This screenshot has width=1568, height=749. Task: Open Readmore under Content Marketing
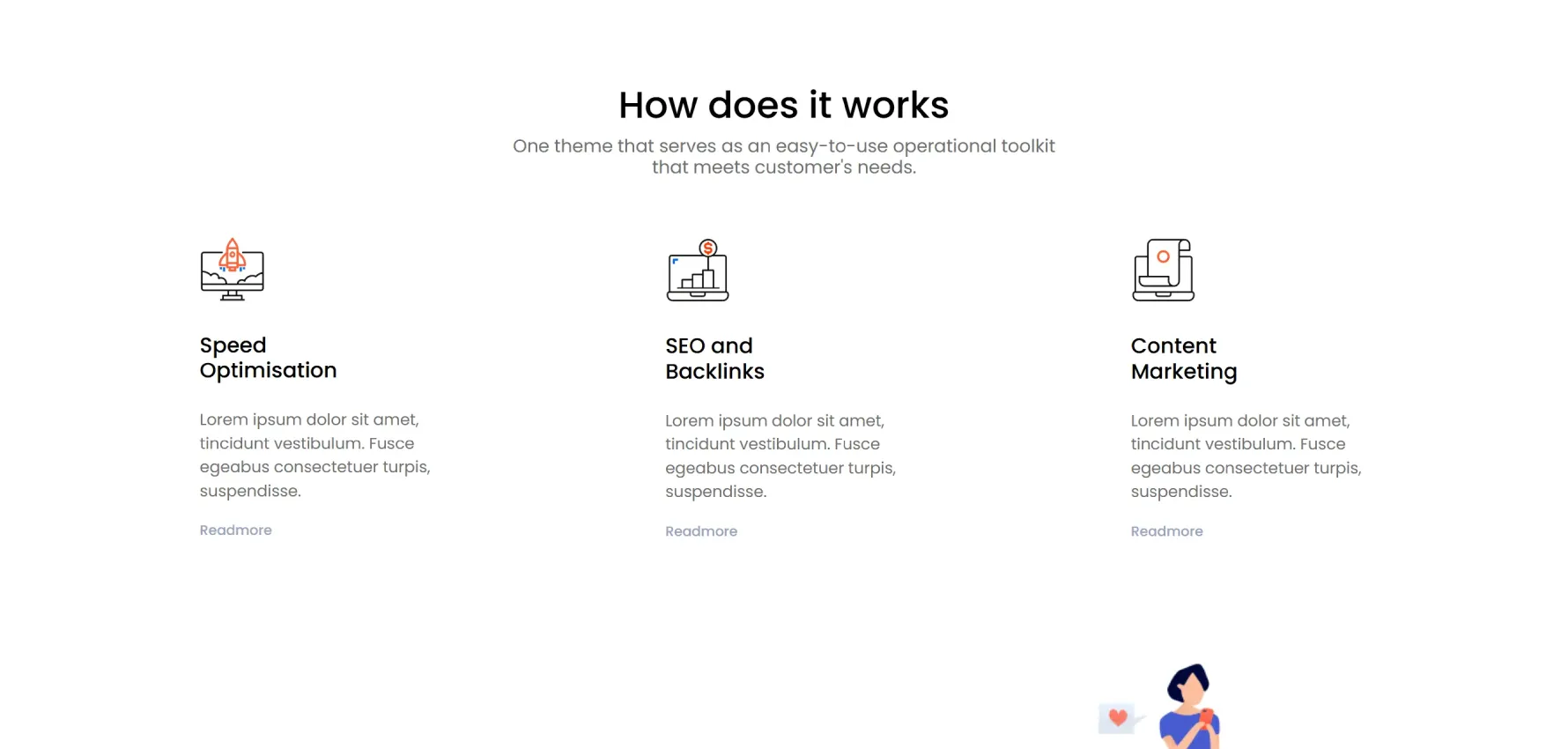coord(1166,531)
